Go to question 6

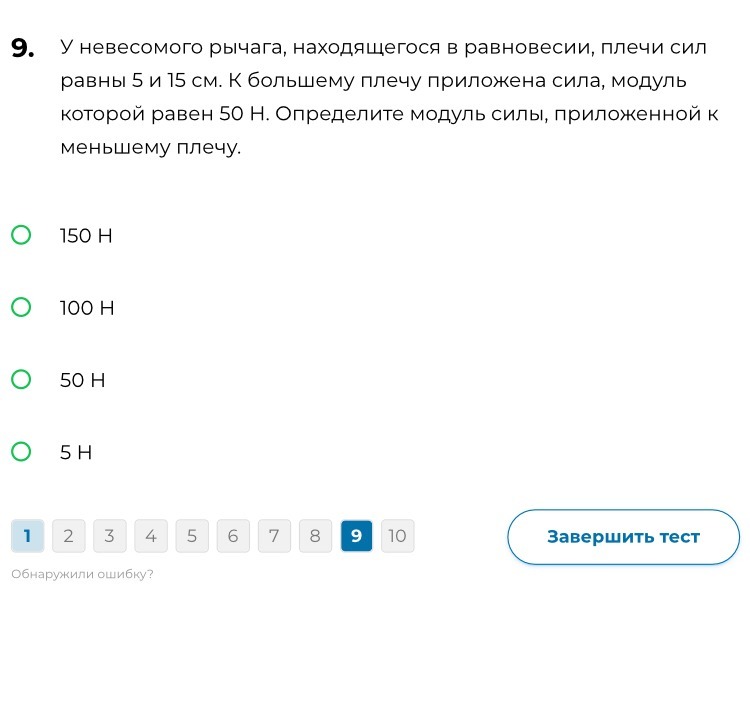233,536
